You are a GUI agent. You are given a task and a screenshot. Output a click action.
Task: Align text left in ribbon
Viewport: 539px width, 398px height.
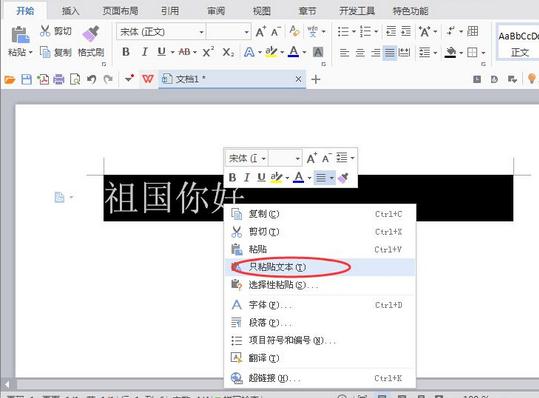point(344,53)
